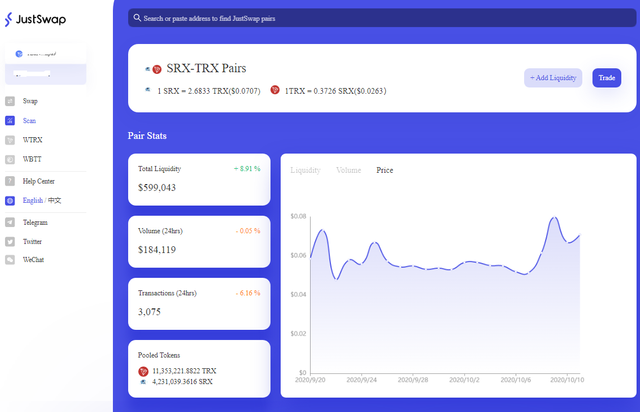Click the - 0.05 % volume change
The width and height of the screenshot is (640, 412).
click(248, 231)
